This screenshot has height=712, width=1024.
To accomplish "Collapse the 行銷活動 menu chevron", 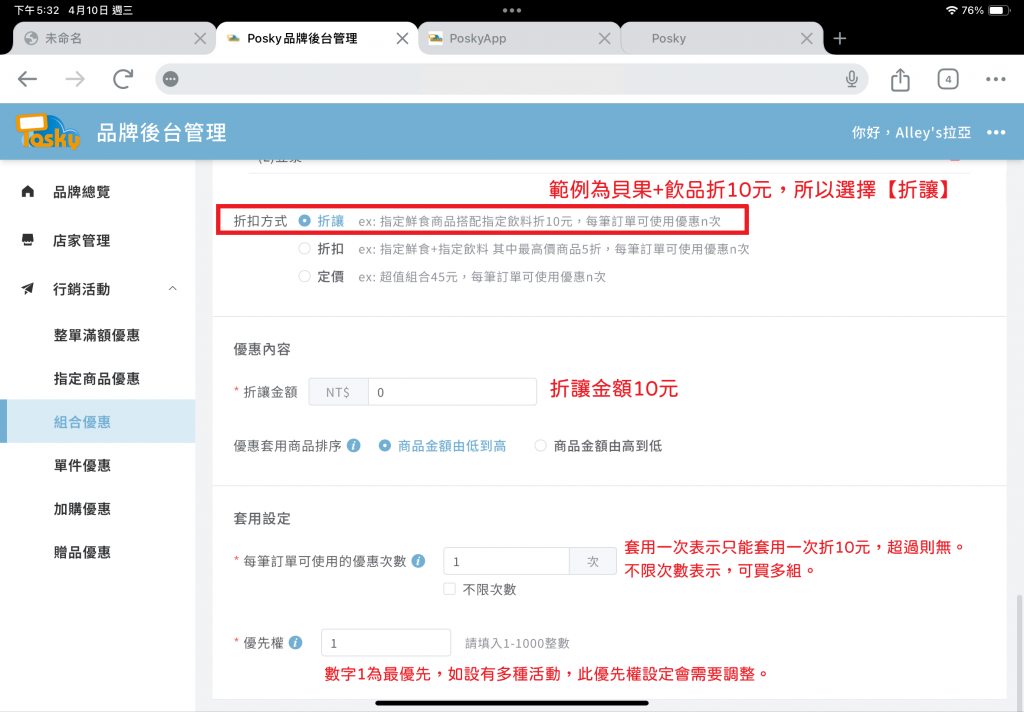I will (172, 289).
